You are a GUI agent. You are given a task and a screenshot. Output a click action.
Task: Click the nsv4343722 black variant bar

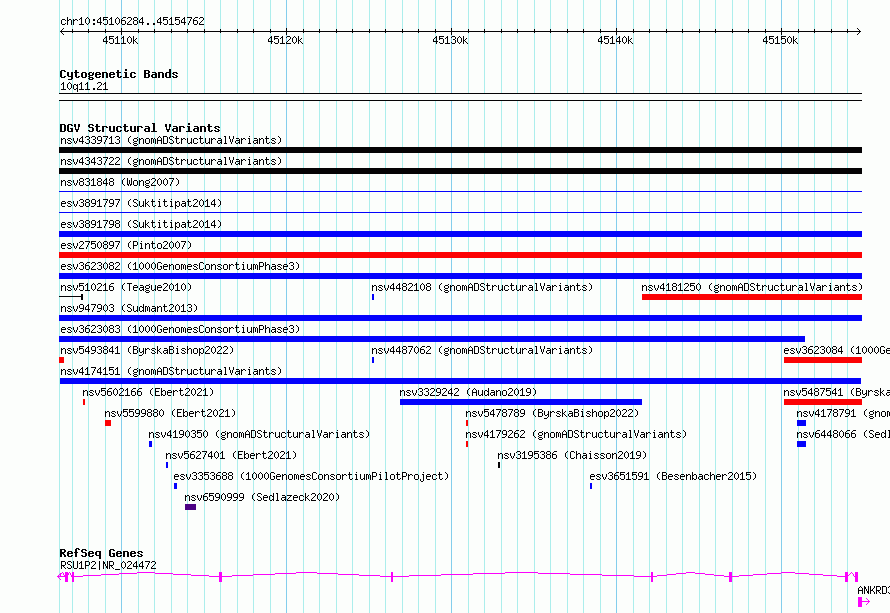click(x=460, y=171)
